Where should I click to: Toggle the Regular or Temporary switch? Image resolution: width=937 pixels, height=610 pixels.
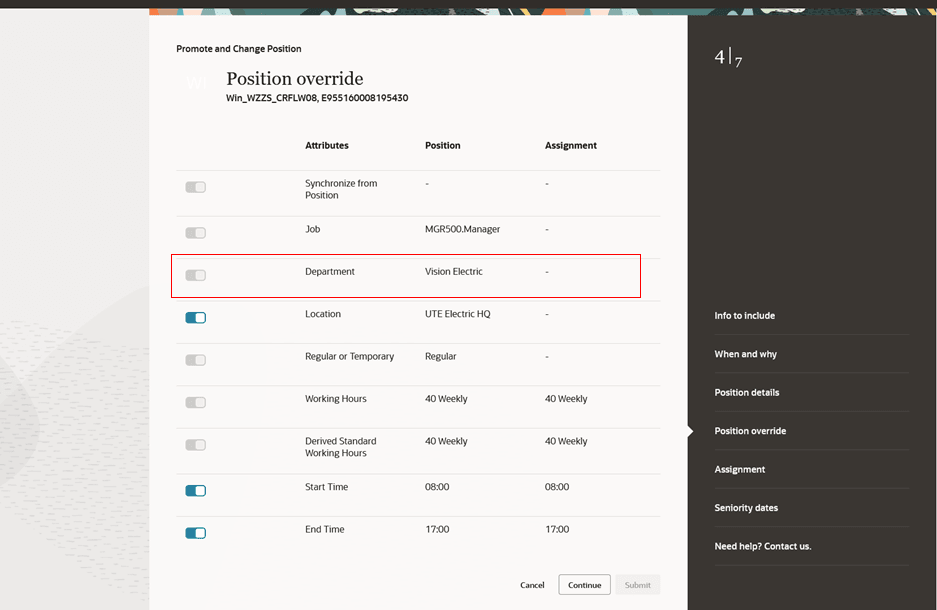tap(195, 360)
